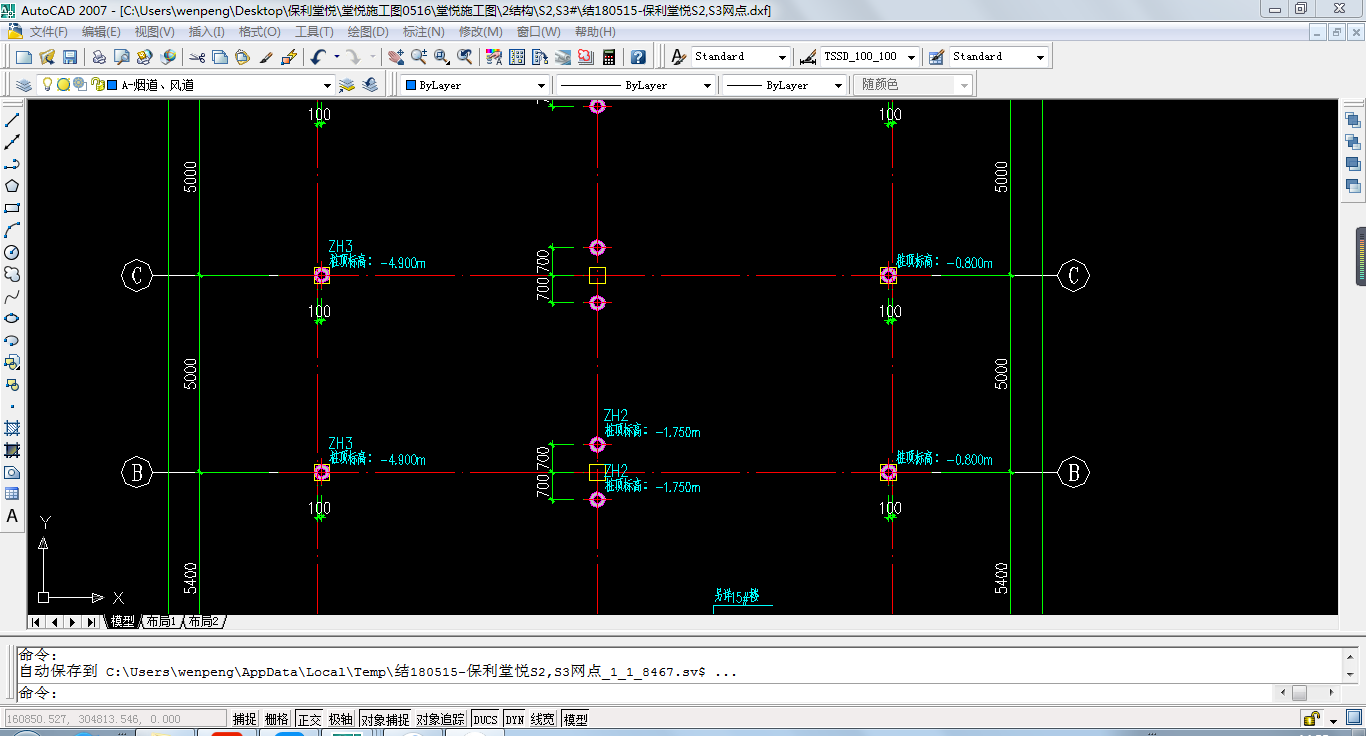
Task: Click the Open file icon
Action: pos(47,57)
